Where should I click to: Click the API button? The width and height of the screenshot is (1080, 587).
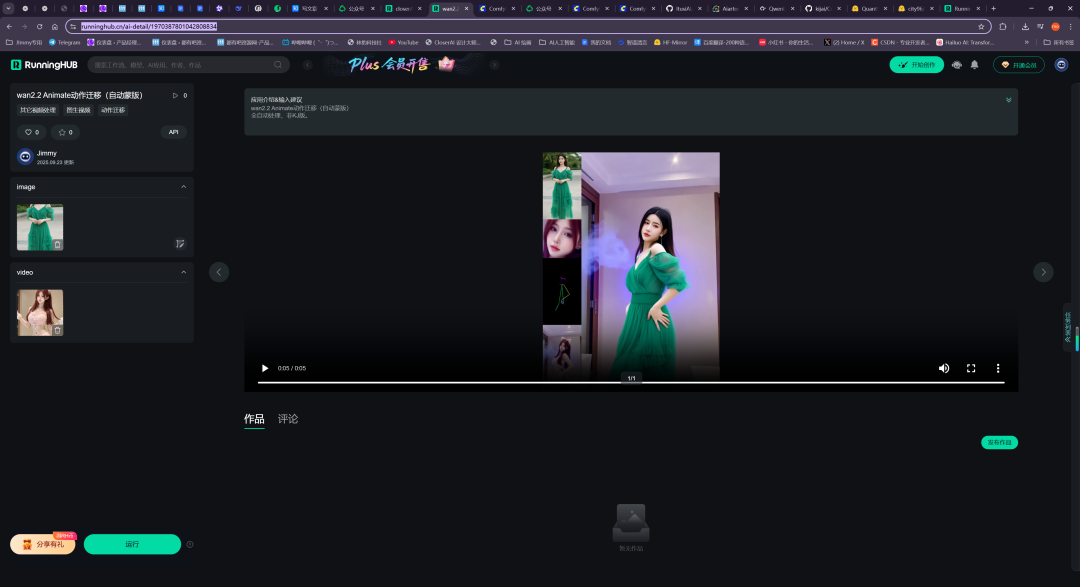pyautogui.click(x=174, y=132)
